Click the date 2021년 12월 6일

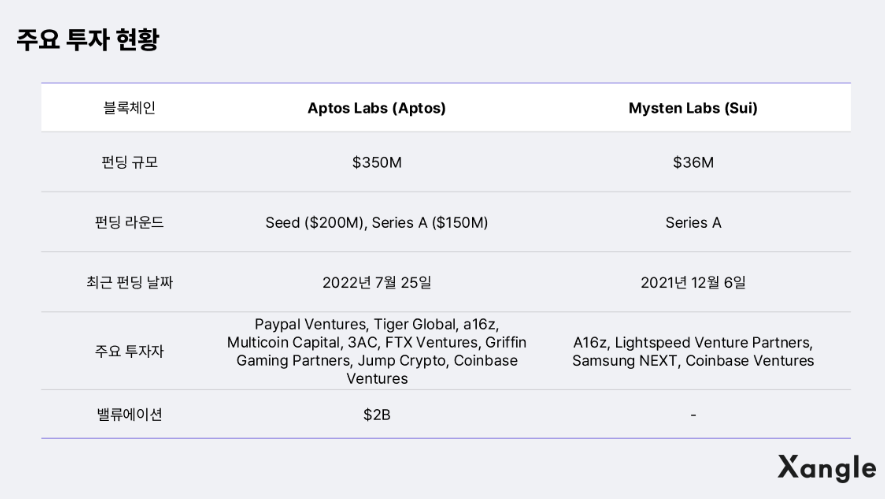(x=692, y=282)
